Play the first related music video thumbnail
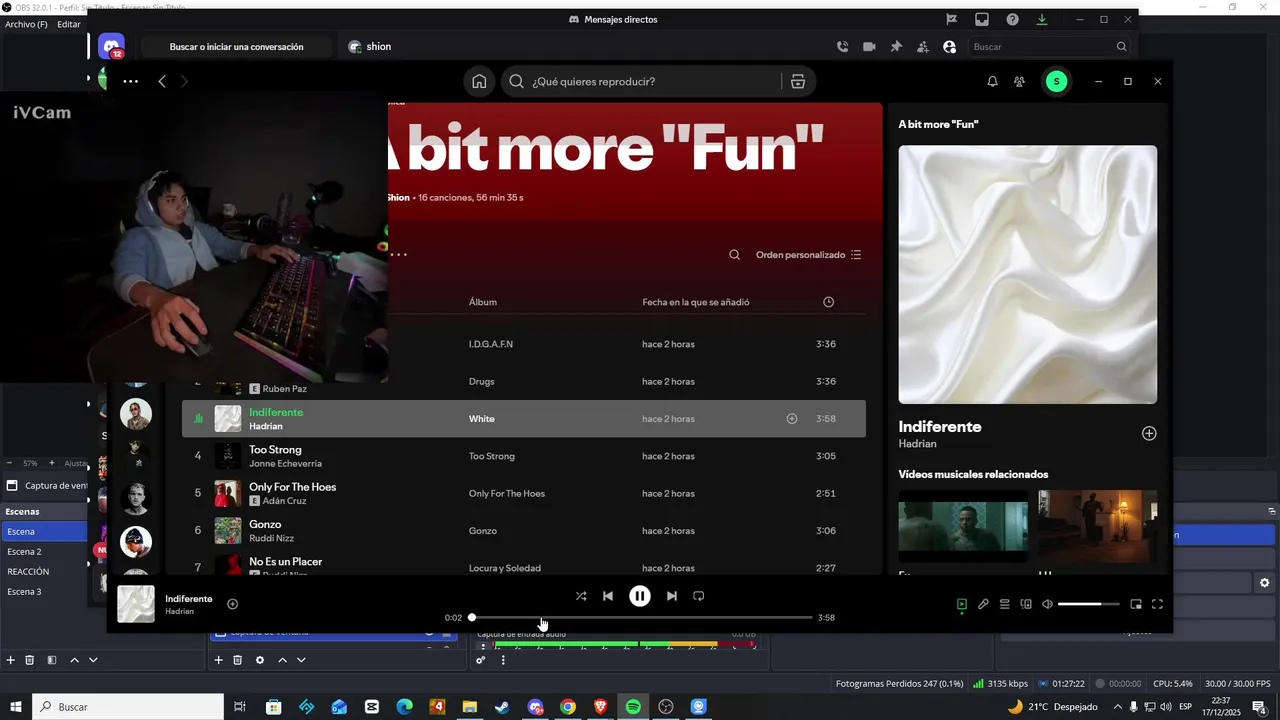 963,526
